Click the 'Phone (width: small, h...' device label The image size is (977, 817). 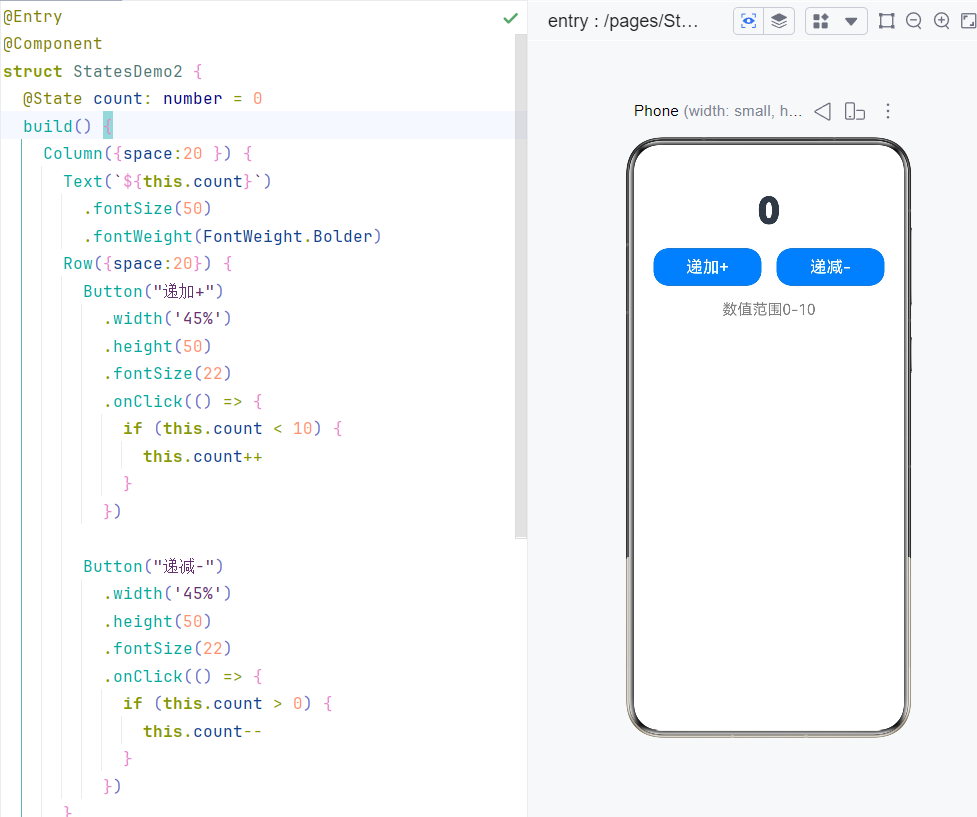718,112
